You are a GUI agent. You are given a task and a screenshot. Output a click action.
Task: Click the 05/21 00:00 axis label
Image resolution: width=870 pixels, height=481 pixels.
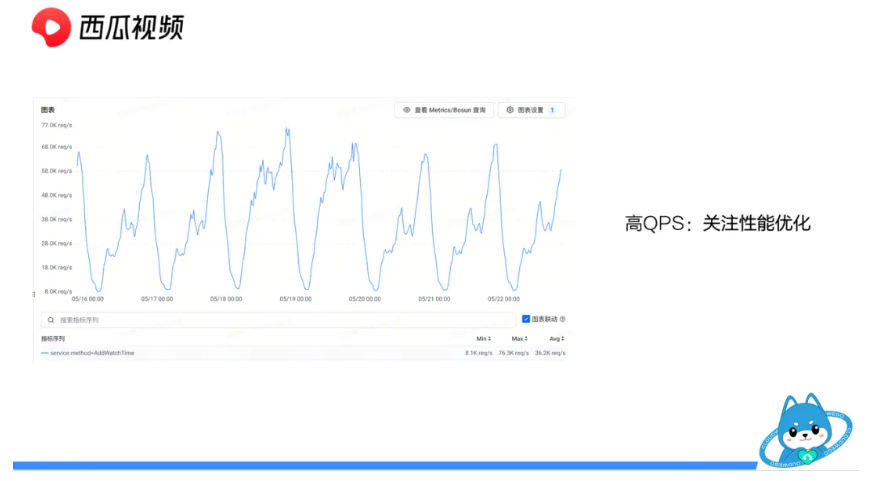(x=434, y=299)
